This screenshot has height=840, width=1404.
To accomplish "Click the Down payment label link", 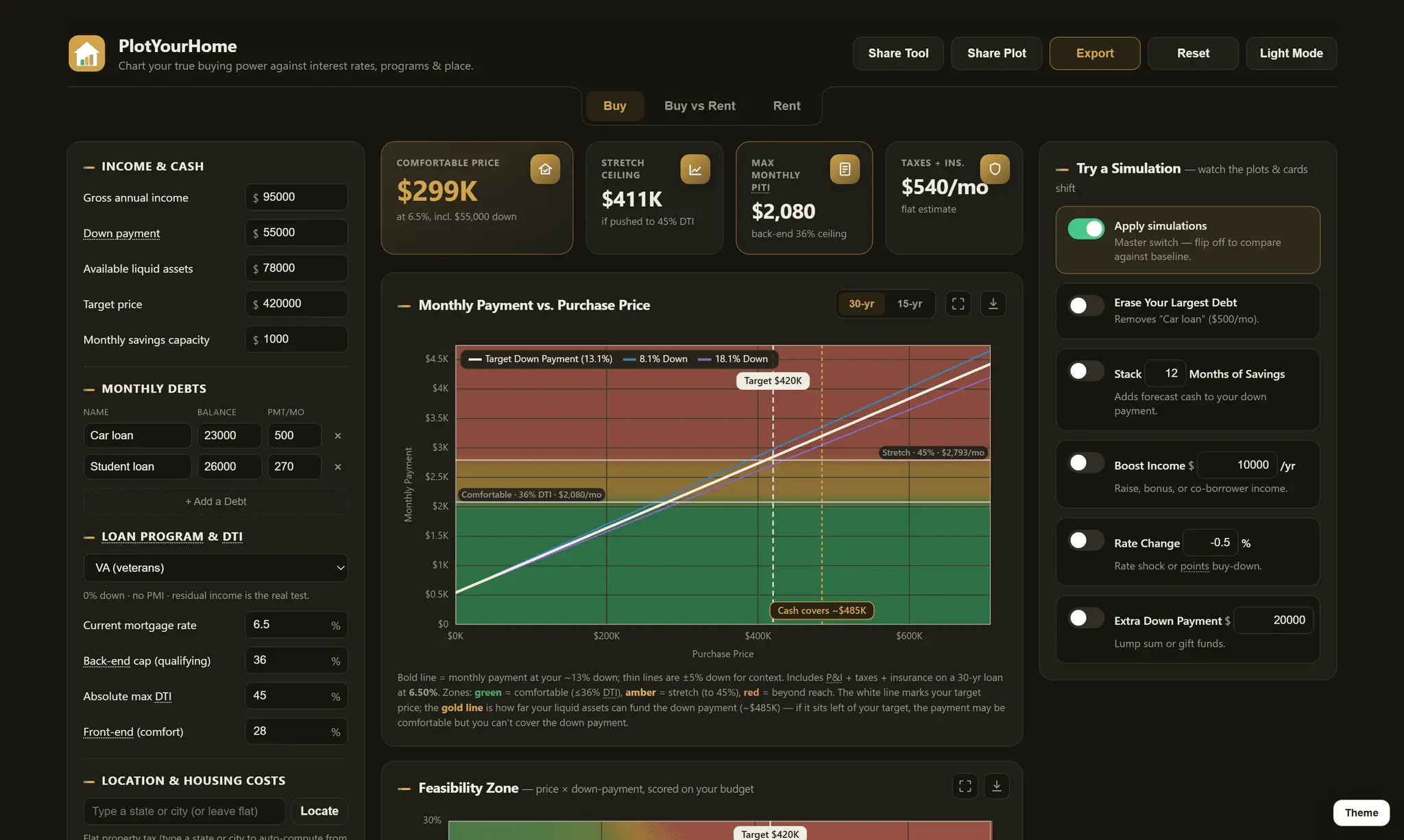I will coord(121,233).
